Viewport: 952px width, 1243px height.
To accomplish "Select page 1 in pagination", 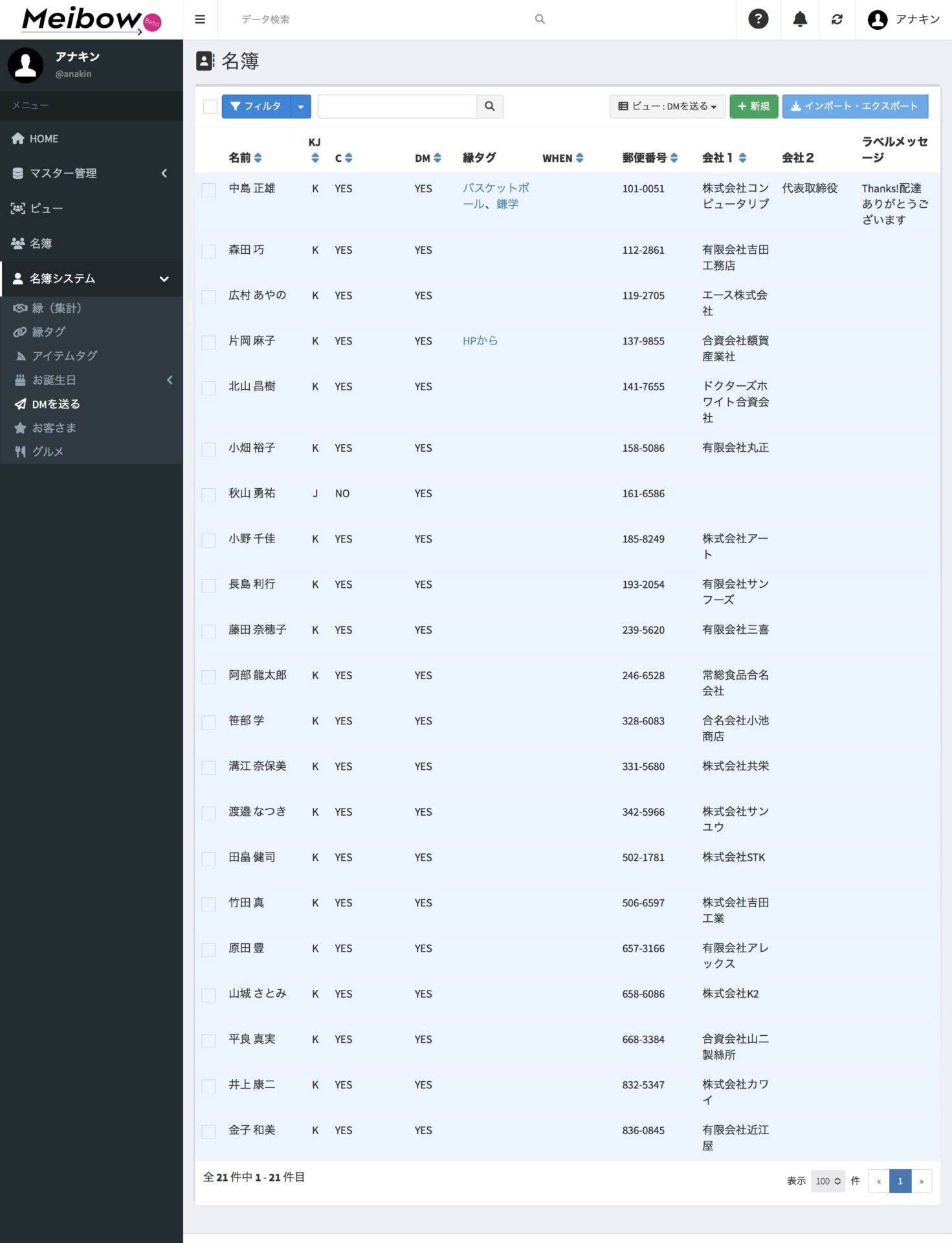I will [x=900, y=1181].
